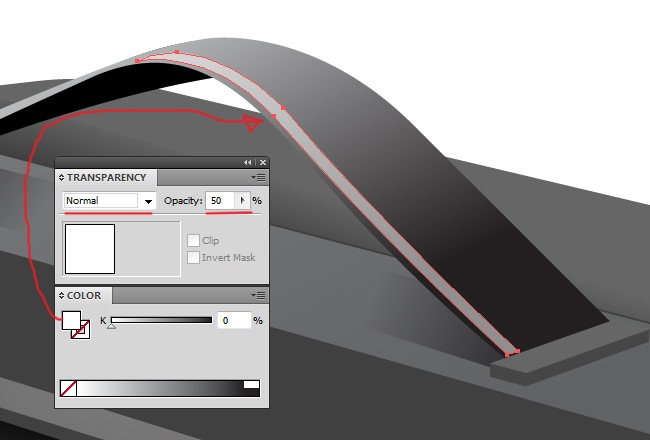Pick a gray from the grayscale spectrum bar
Image resolution: width=650 pixels, height=440 pixels.
click(160, 389)
